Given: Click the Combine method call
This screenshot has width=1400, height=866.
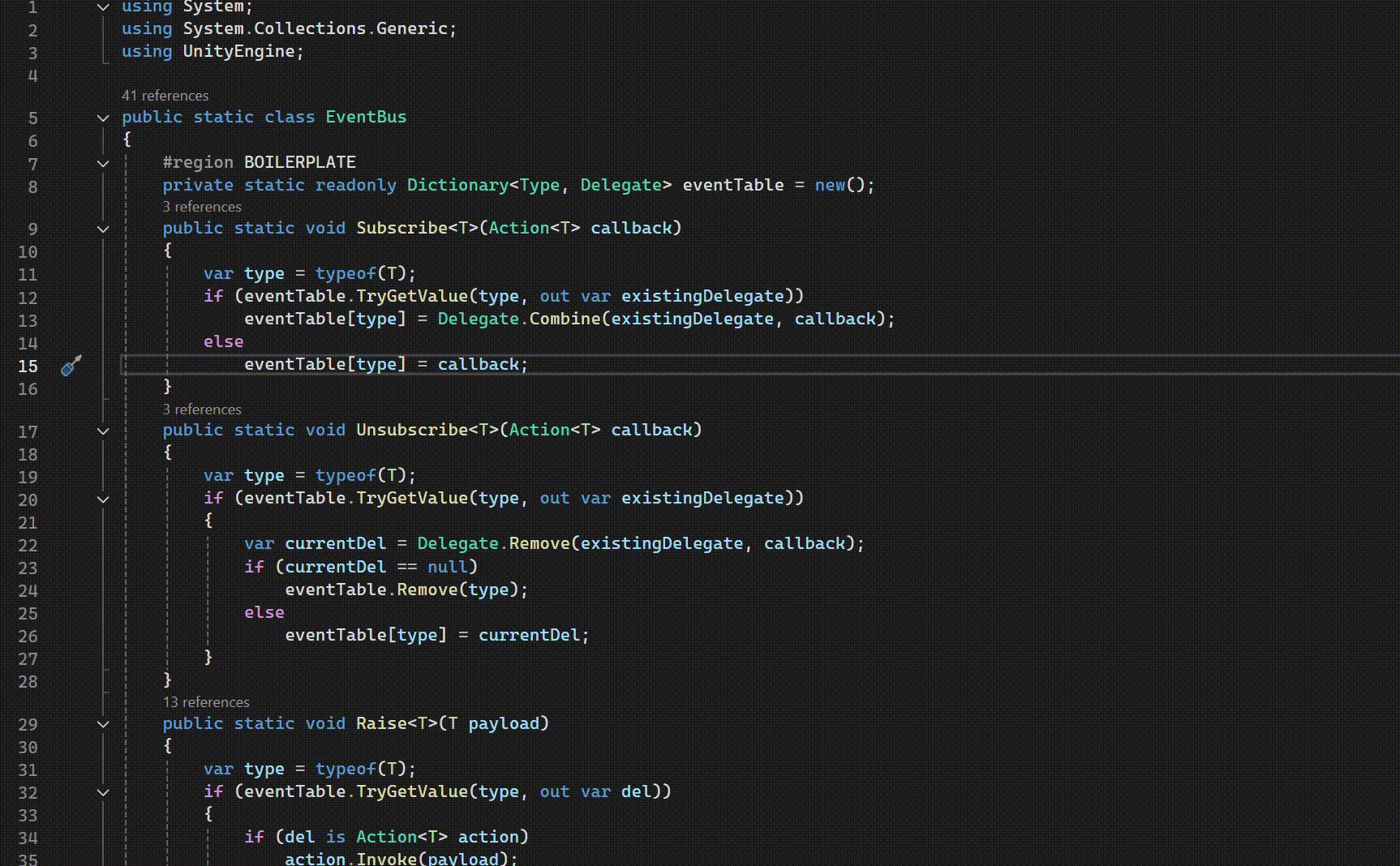Looking at the screenshot, I should [564, 319].
